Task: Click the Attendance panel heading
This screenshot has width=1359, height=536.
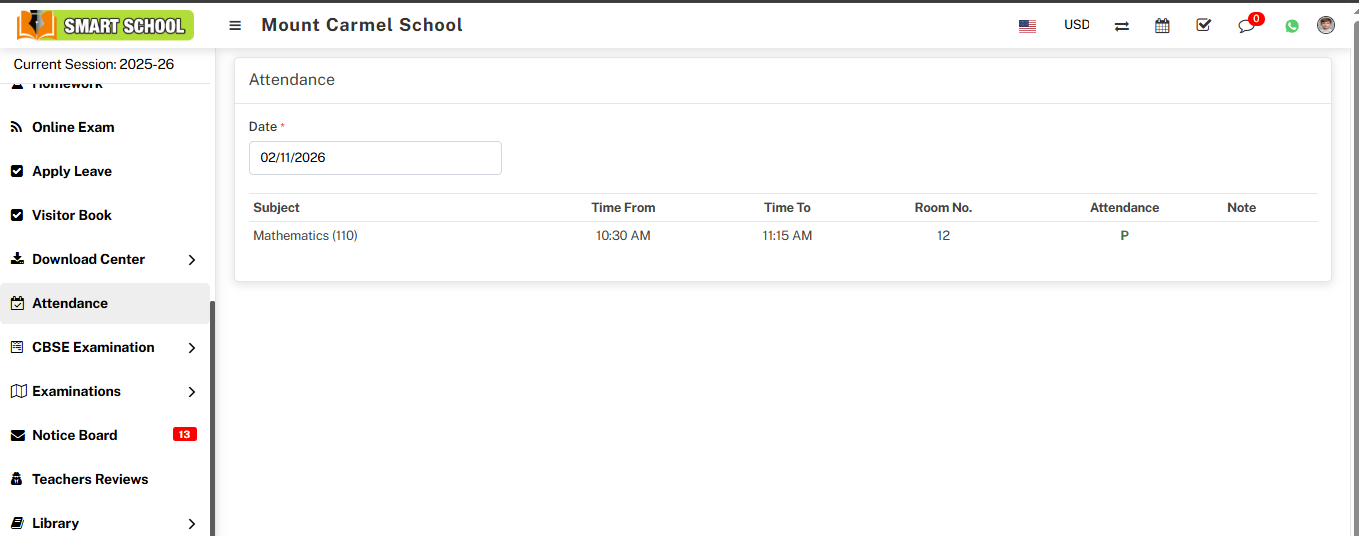Action: [x=292, y=80]
